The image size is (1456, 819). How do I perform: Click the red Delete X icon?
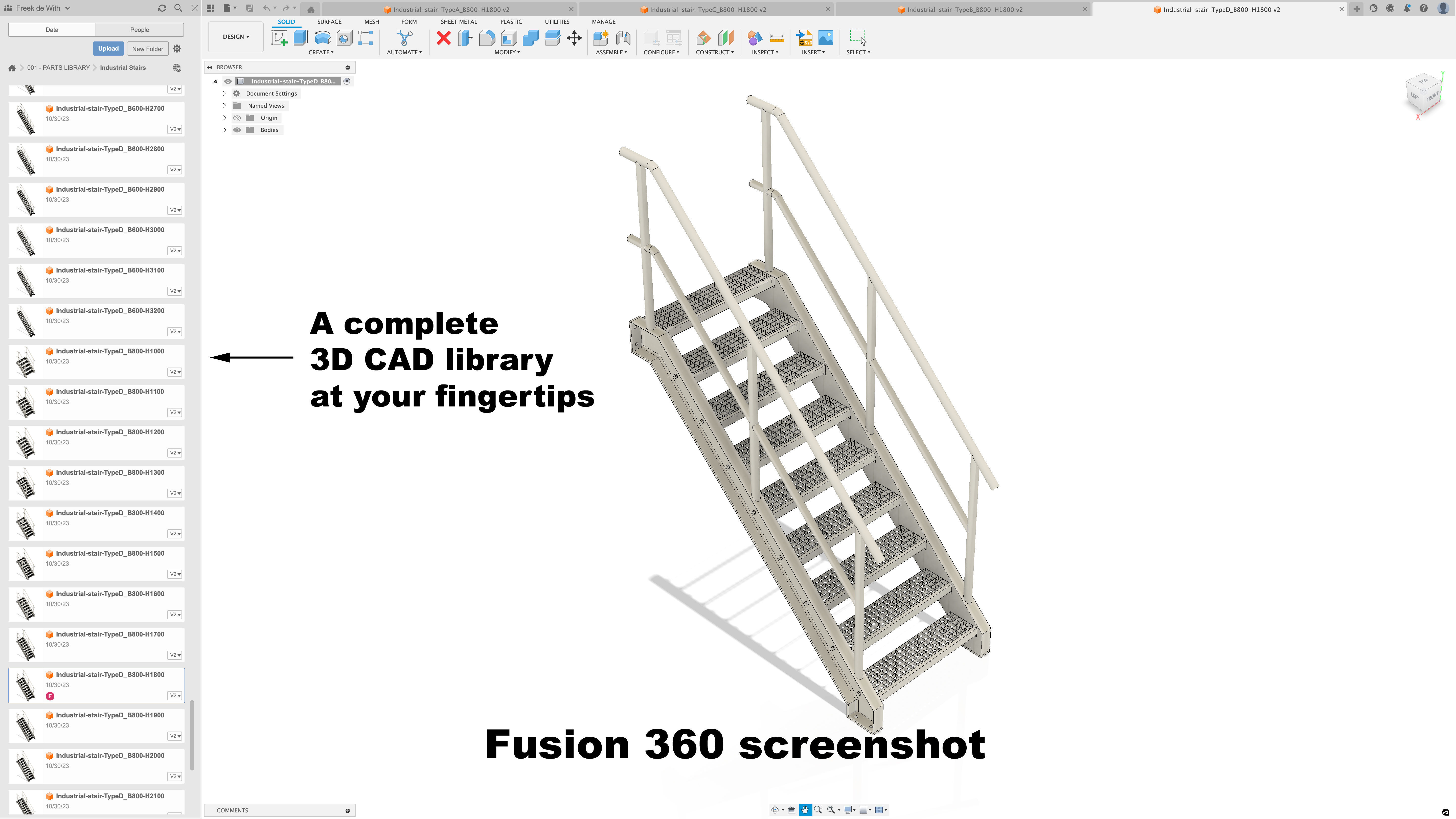coord(444,38)
